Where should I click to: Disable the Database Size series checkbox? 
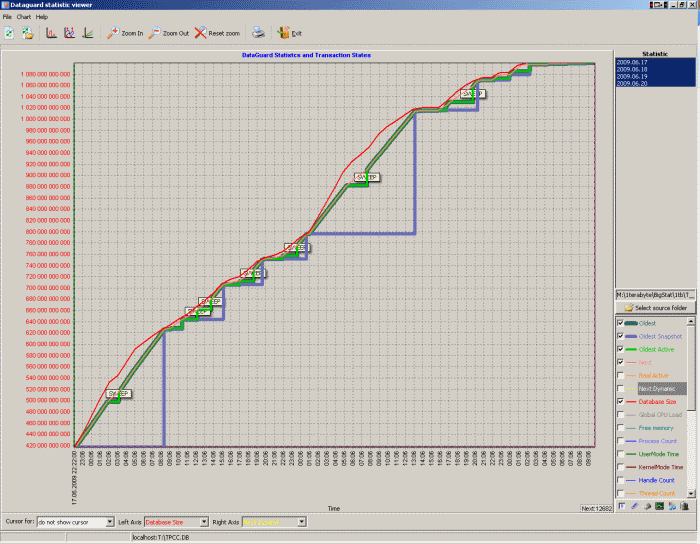click(x=621, y=401)
